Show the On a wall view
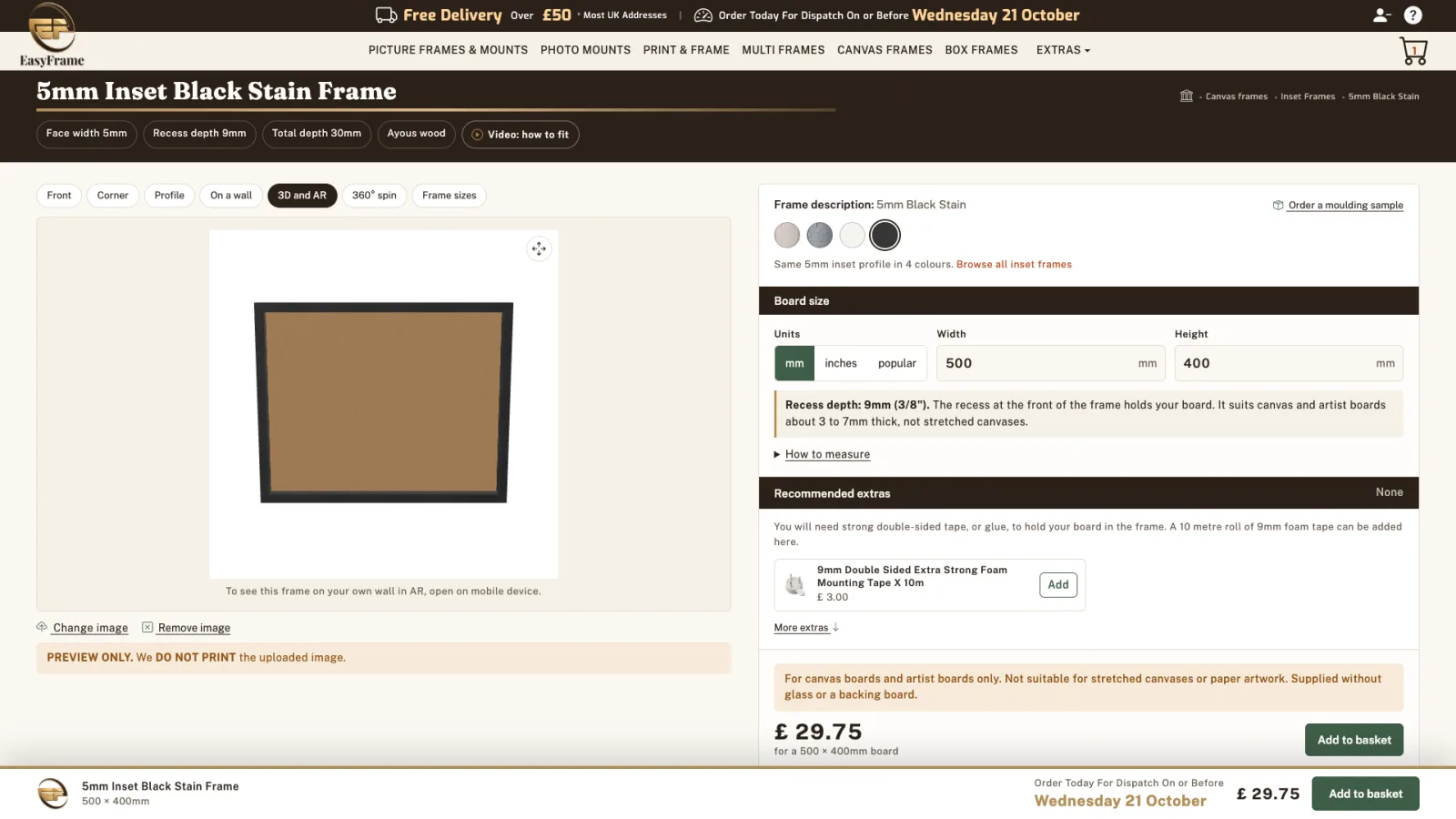Viewport: 1456px width, 819px height. click(231, 196)
